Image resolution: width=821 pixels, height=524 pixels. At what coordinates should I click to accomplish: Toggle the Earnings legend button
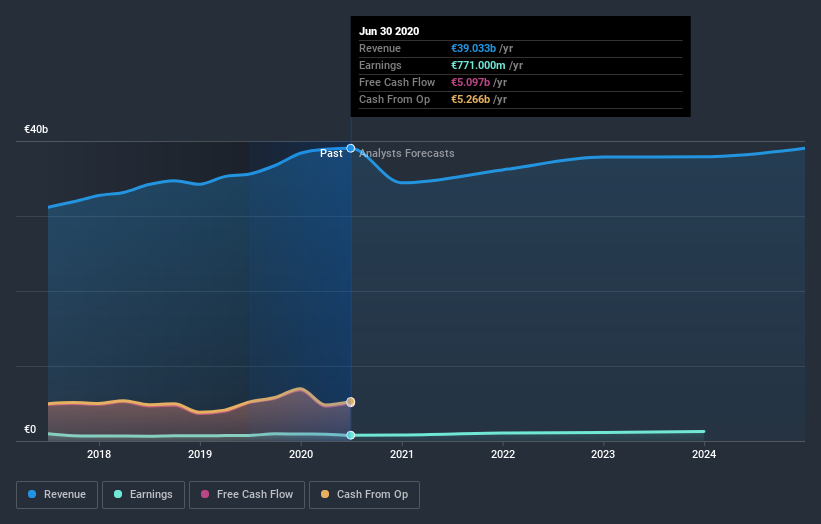[143, 495]
